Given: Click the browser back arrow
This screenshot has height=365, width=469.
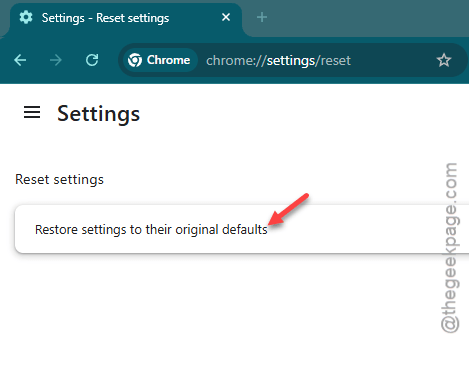Looking at the screenshot, I should (x=20, y=60).
